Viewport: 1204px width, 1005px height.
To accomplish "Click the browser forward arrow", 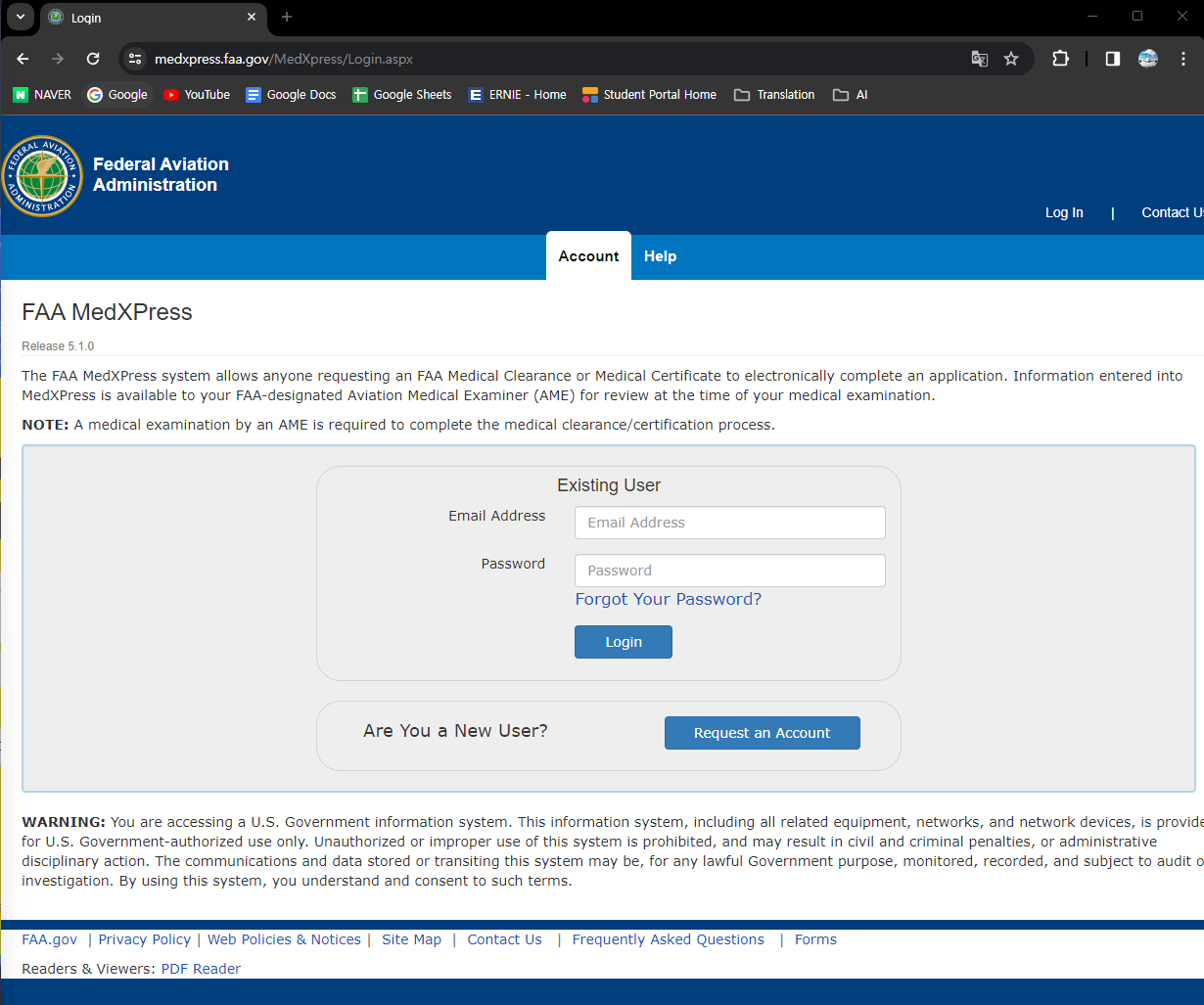I will click(58, 59).
